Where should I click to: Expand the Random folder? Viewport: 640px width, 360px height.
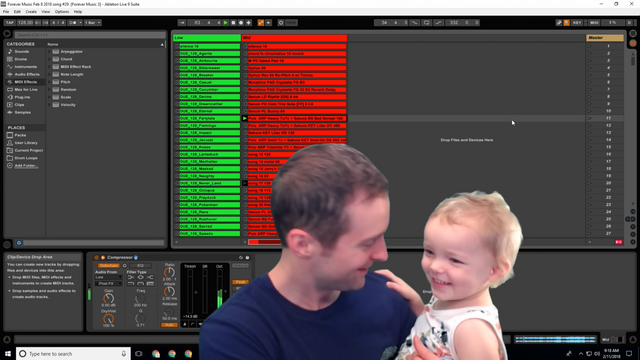49,89
